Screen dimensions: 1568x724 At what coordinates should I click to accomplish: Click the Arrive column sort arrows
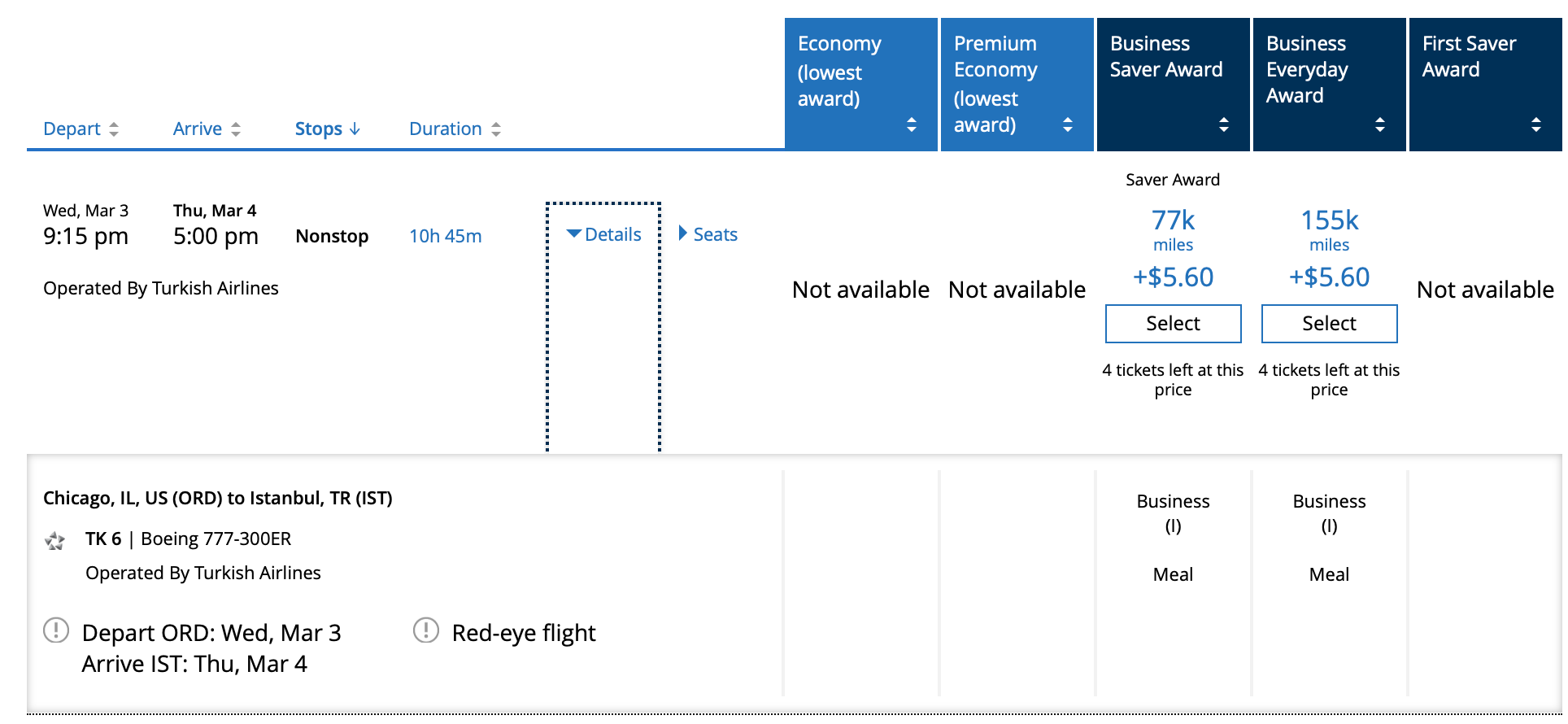click(x=236, y=129)
